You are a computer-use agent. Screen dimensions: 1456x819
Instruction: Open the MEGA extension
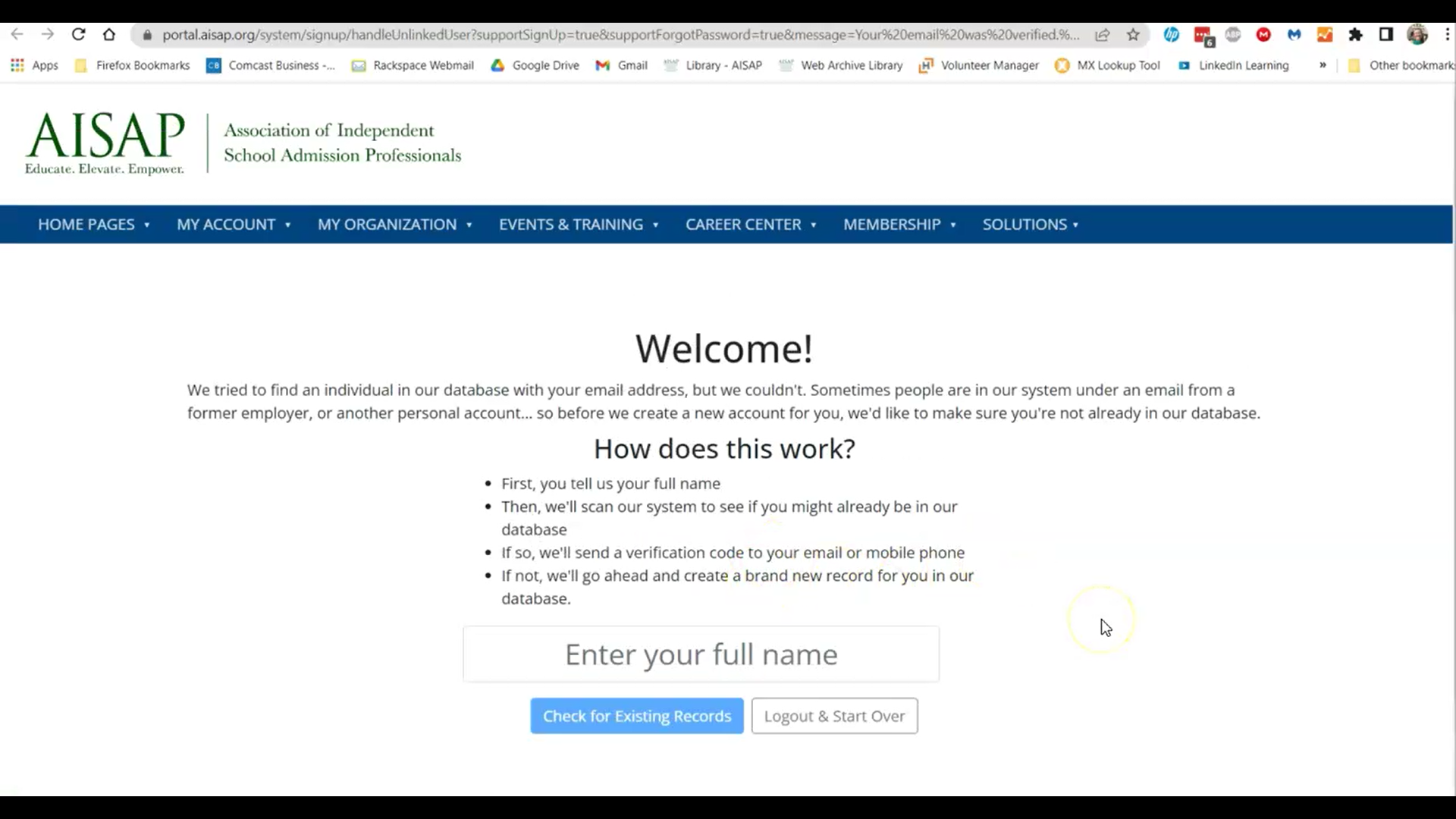(1263, 34)
